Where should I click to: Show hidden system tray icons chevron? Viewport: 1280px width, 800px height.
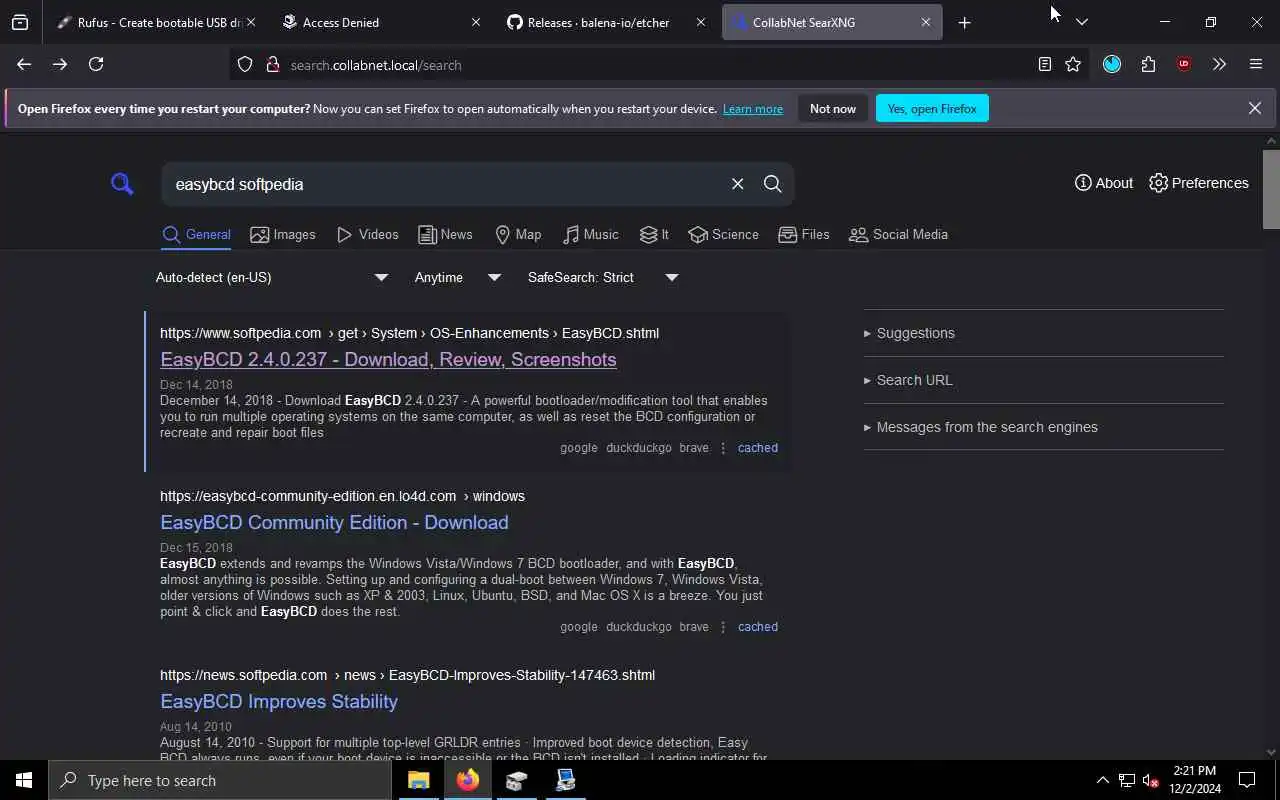1102,780
